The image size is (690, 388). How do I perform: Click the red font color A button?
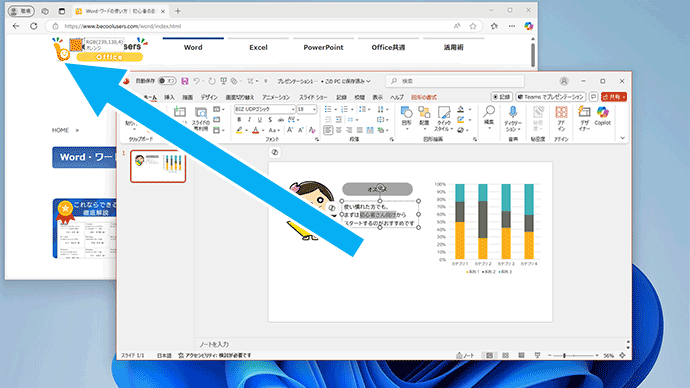[x=255, y=130]
